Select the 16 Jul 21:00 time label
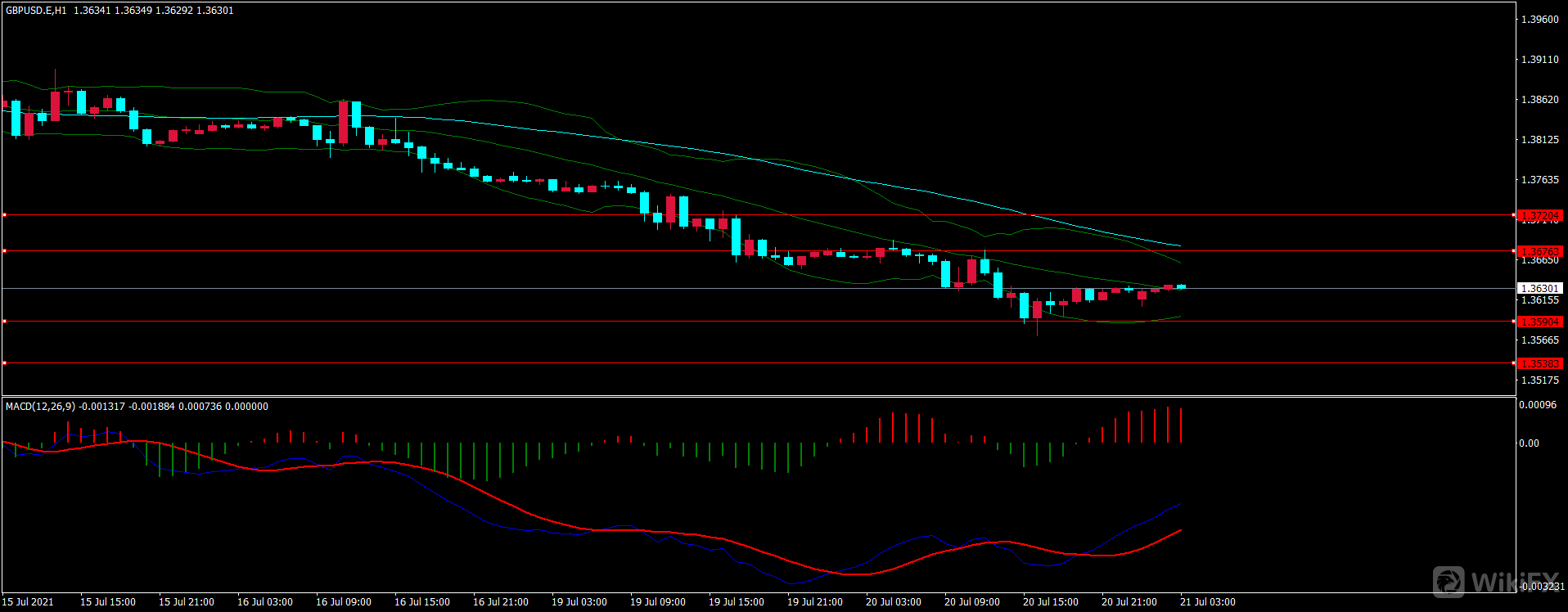Image resolution: width=1568 pixels, height=612 pixels. 501,602
